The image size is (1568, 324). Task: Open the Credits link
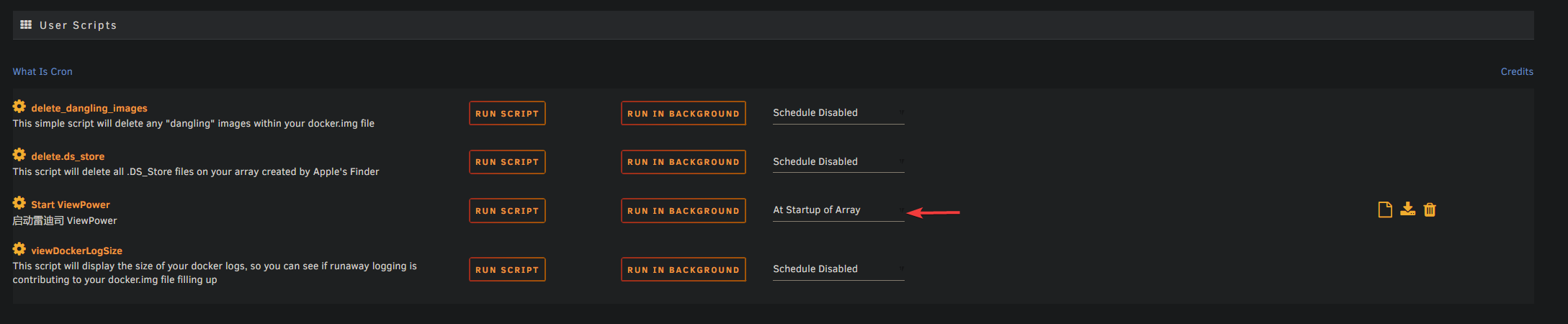pyautogui.click(x=1516, y=71)
